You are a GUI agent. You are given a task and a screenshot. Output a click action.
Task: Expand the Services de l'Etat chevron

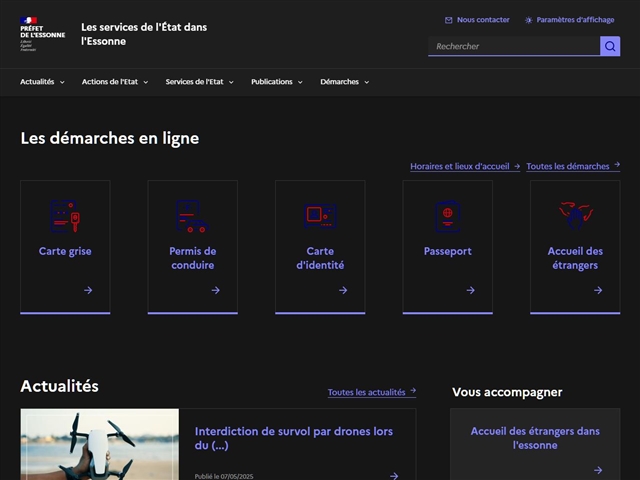231,82
